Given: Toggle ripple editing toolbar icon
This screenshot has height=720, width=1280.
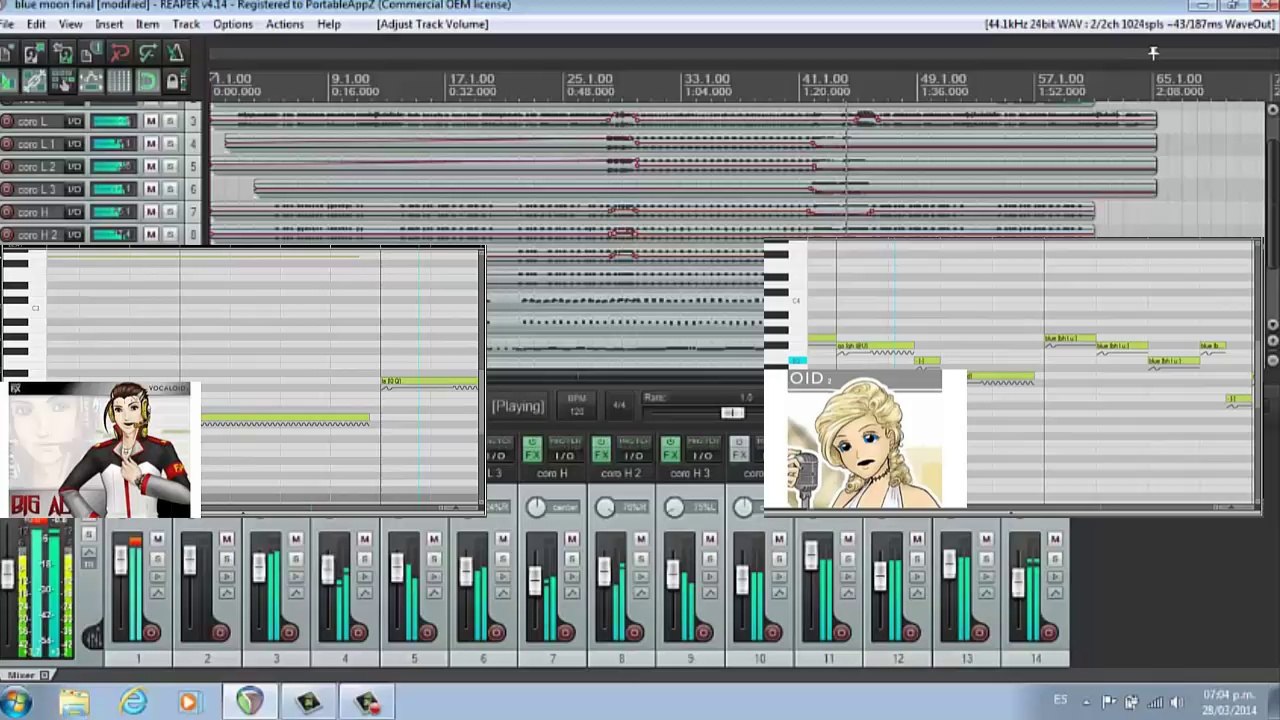Looking at the screenshot, I should [62, 81].
